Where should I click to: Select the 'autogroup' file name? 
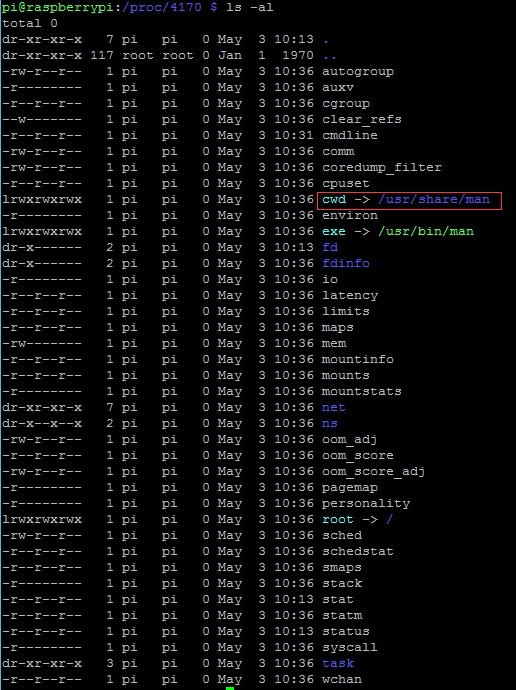click(358, 72)
